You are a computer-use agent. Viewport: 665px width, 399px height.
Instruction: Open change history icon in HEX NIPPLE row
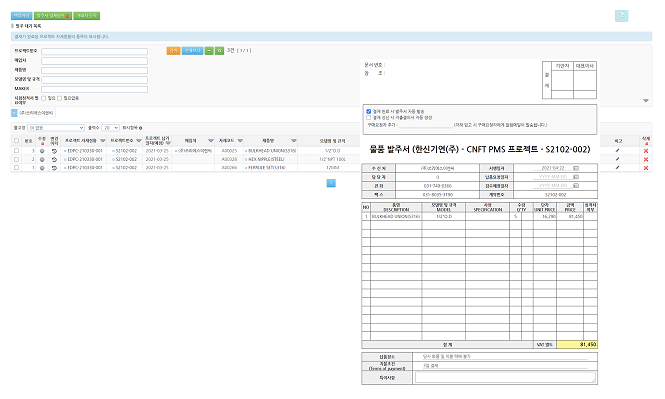click(x=54, y=159)
